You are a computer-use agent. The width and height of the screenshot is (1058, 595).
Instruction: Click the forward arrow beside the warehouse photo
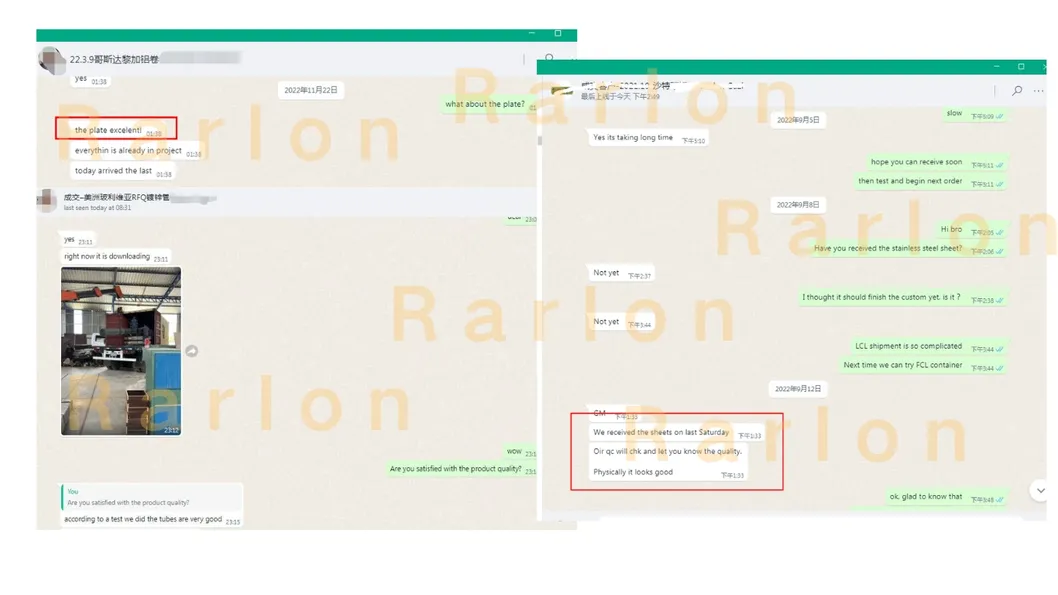[192, 351]
